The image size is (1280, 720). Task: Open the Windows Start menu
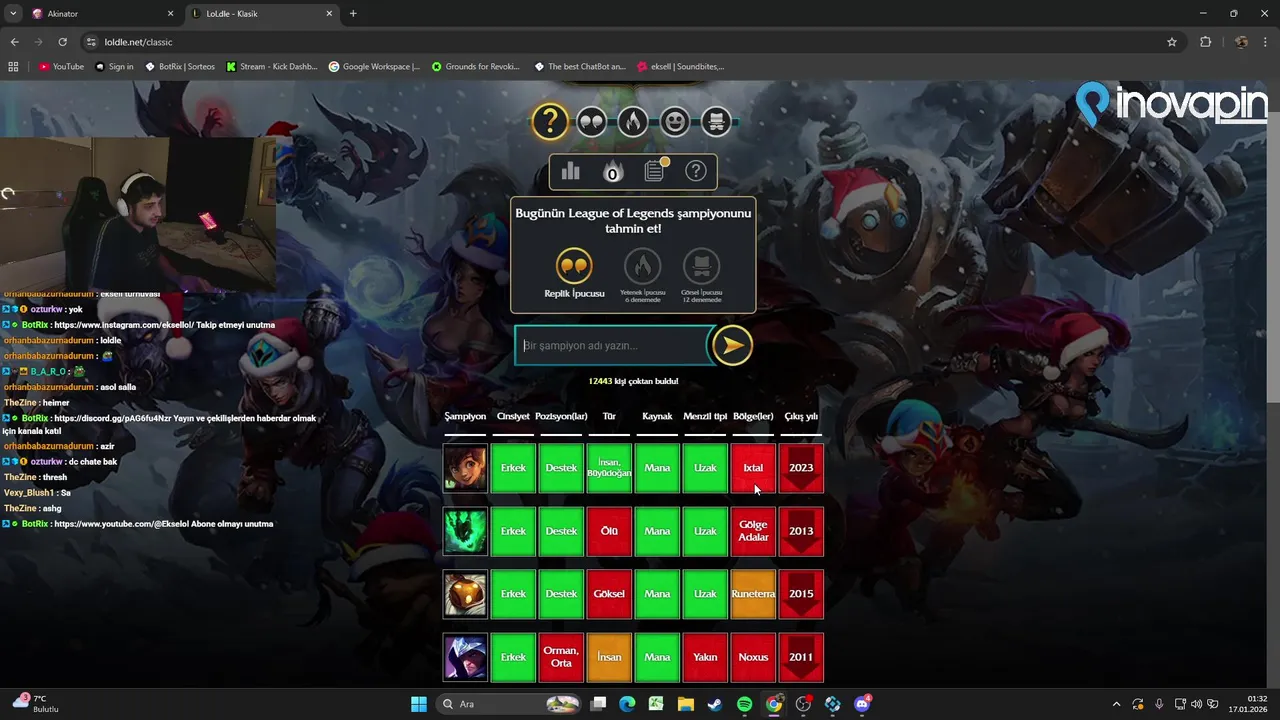(419, 704)
